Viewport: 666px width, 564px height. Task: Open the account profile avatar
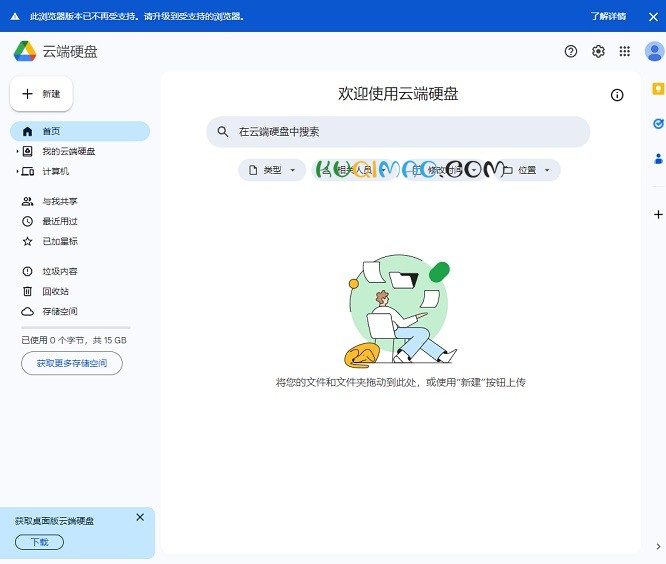(x=655, y=51)
